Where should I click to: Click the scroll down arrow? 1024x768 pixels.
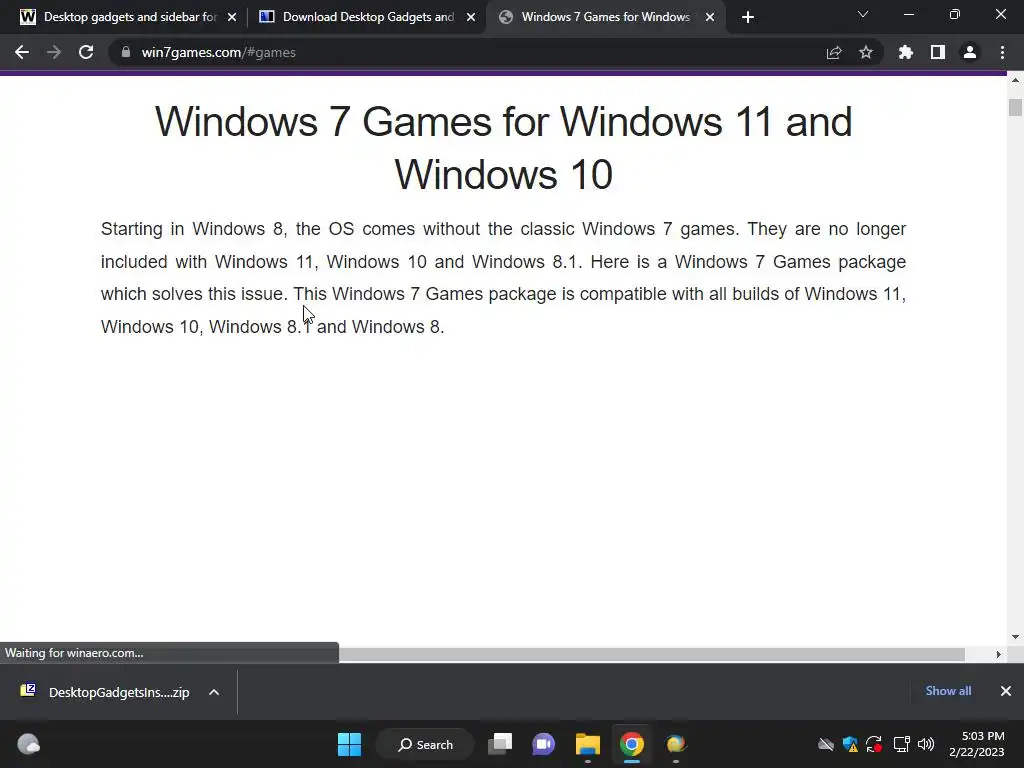coord(1015,637)
